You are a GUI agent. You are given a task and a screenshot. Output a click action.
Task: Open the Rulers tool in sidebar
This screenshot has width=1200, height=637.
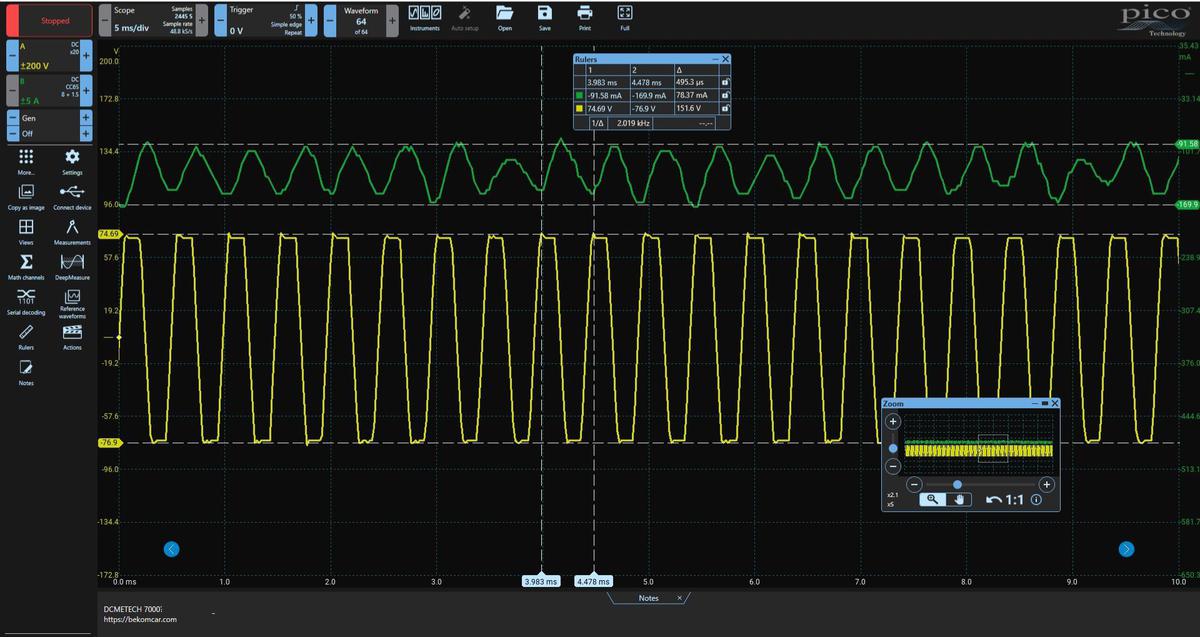pyautogui.click(x=27, y=336)
